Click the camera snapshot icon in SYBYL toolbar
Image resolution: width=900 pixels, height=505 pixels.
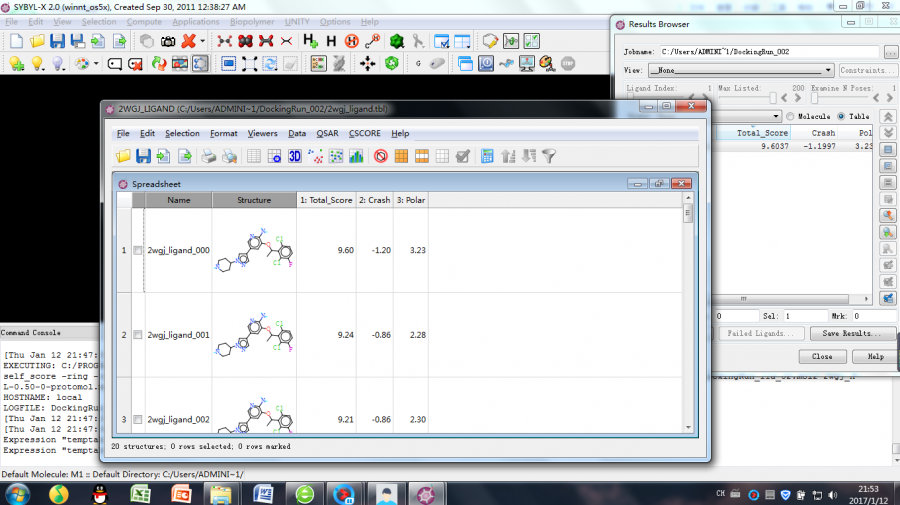pos(168,41)
